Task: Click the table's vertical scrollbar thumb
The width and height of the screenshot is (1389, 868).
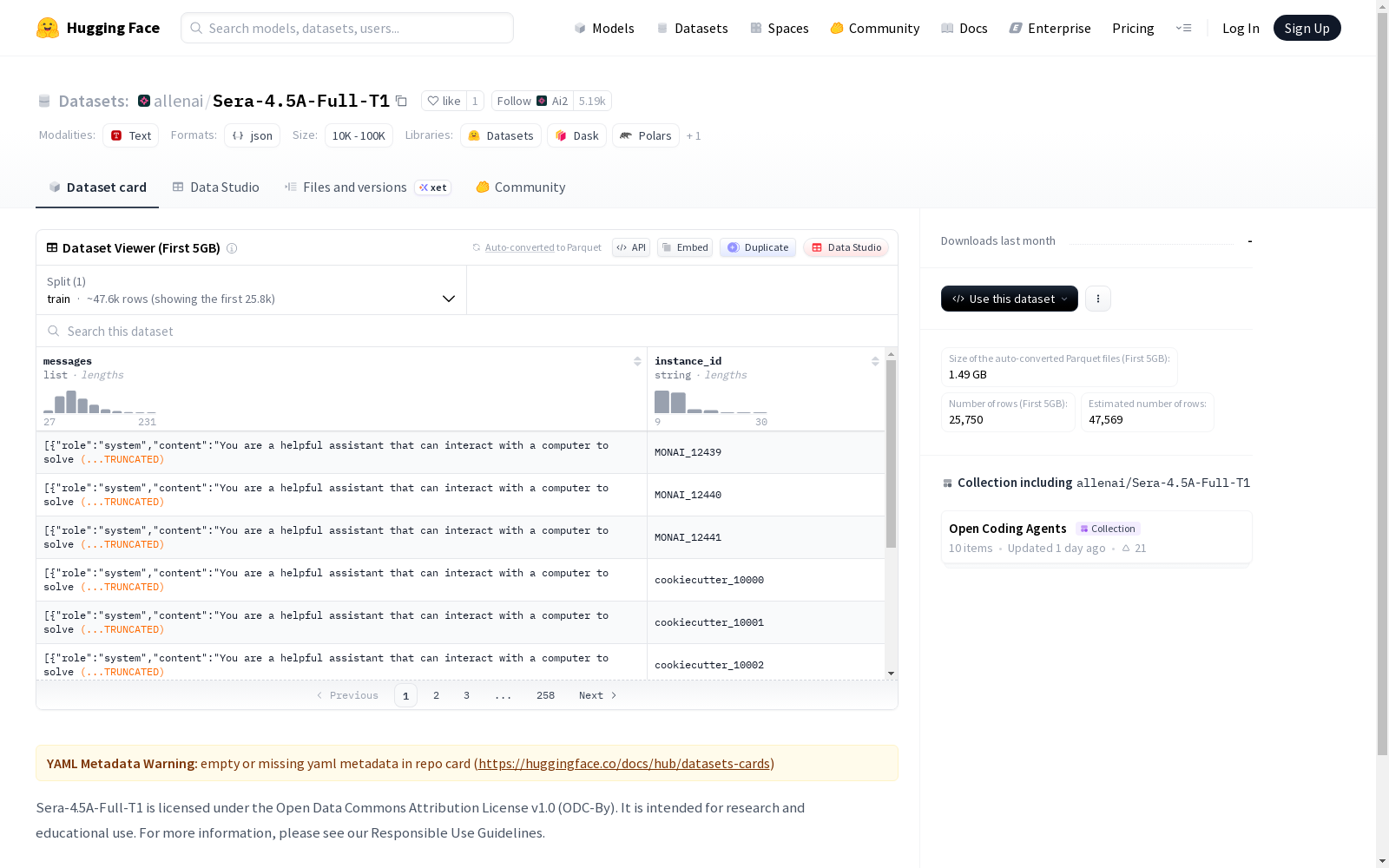Action: (891, 454)
